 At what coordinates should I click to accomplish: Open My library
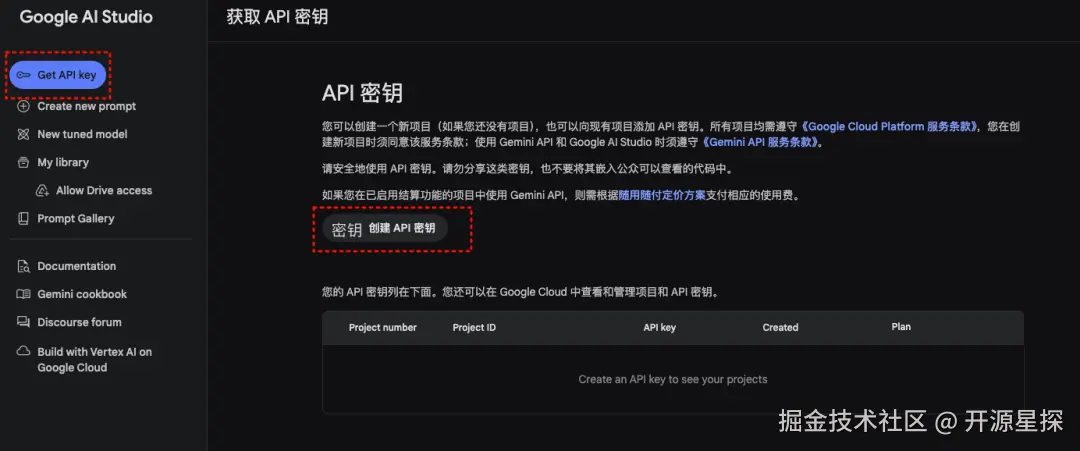pyautogui.click(x=63, y=162)
